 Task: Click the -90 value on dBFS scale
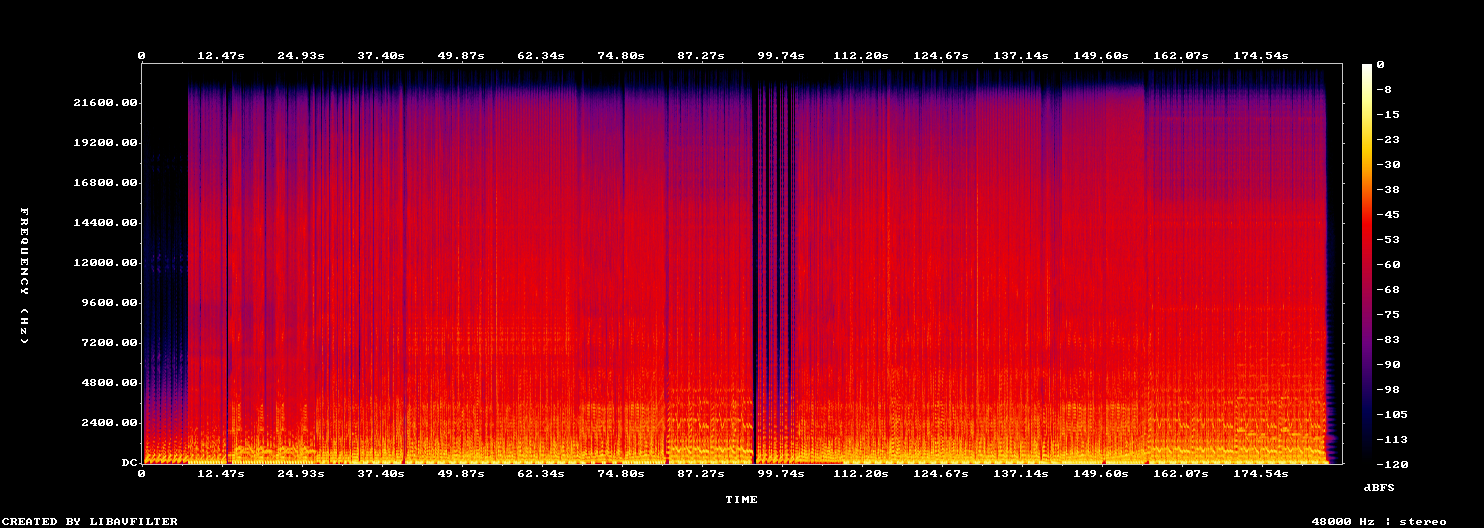point(1388,365)
